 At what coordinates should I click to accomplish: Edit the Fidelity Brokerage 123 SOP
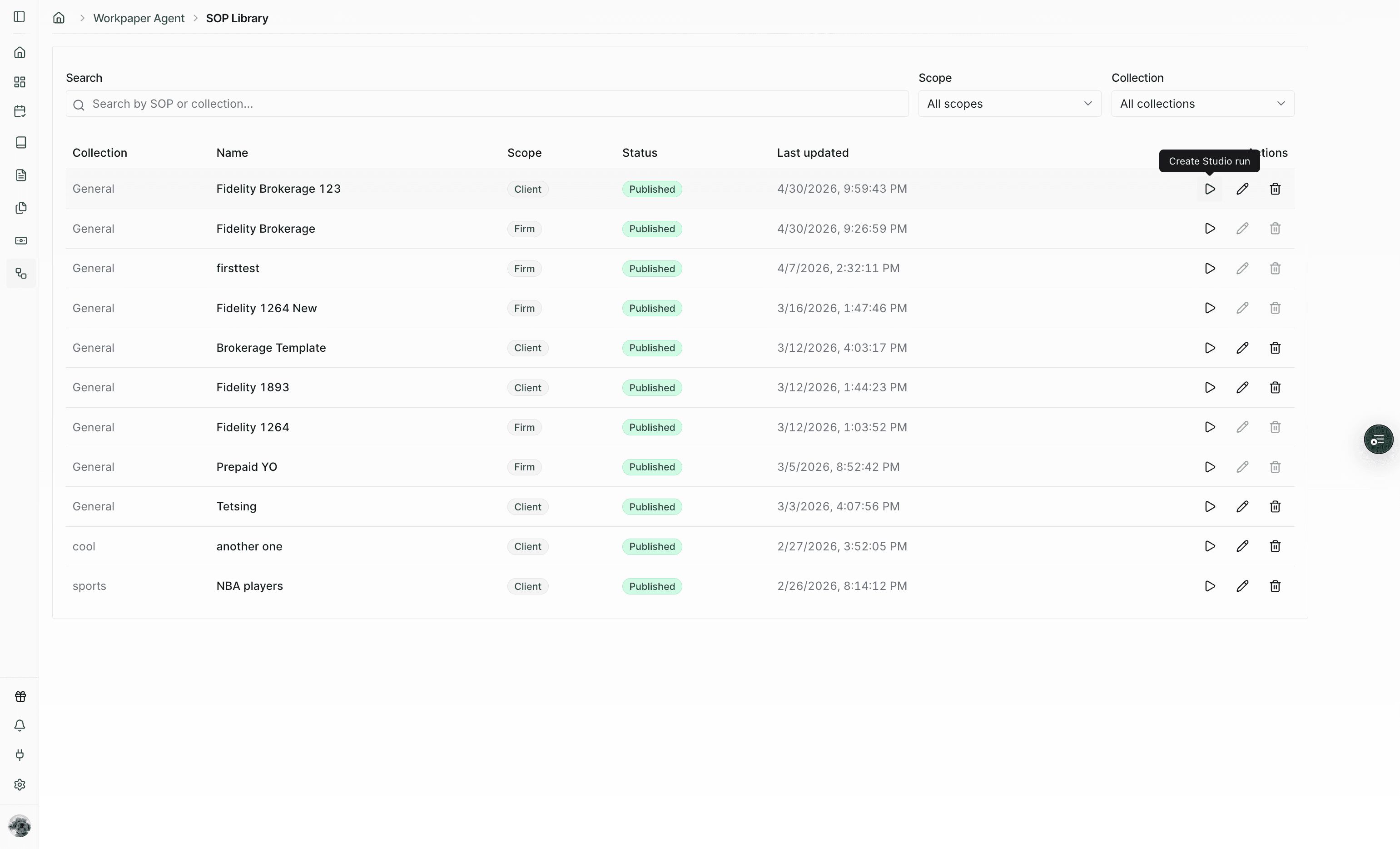click(x=1243, y=189)
